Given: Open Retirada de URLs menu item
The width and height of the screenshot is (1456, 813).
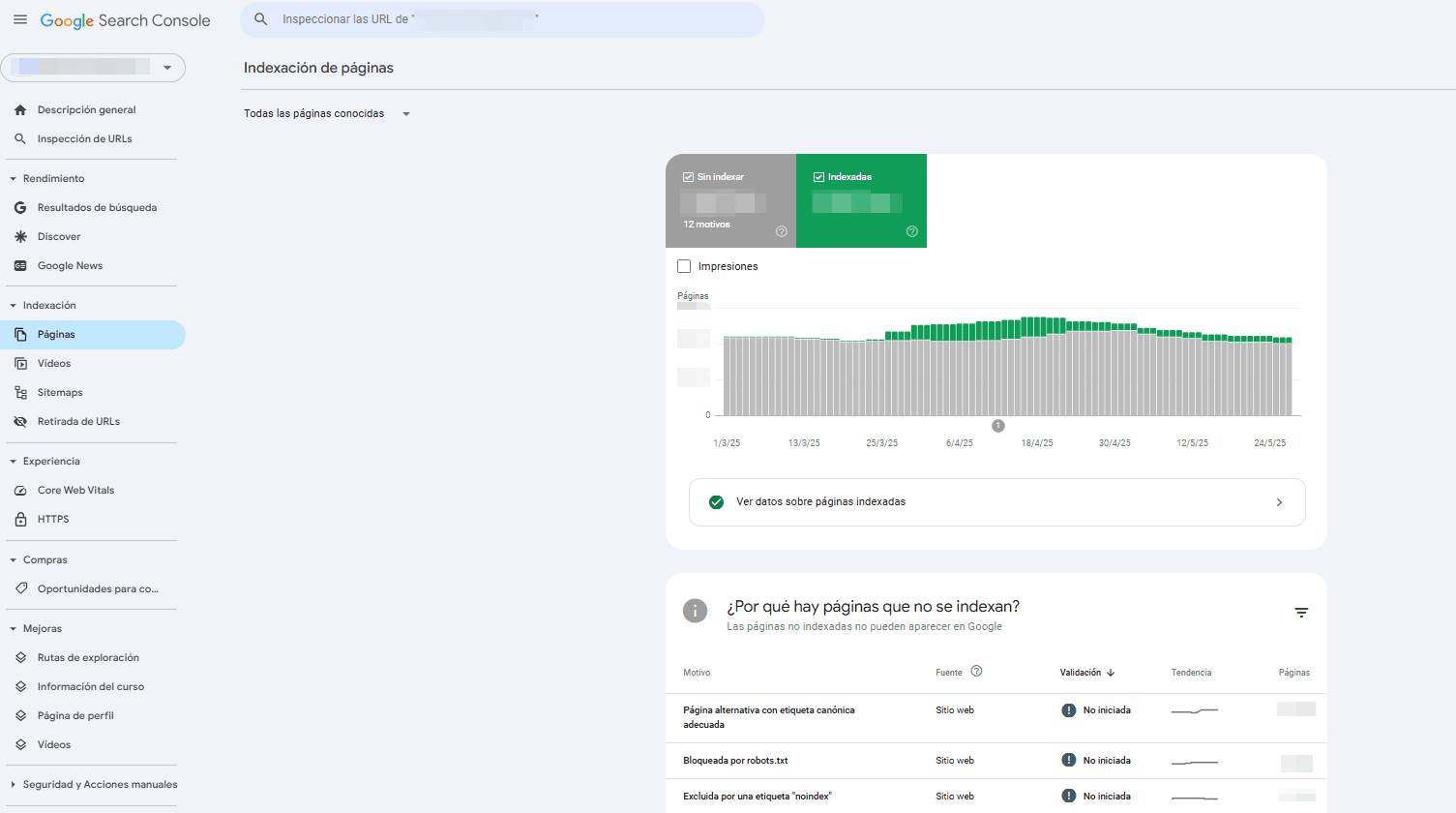Looking at the screenshot, I should (x=93, y=422).
